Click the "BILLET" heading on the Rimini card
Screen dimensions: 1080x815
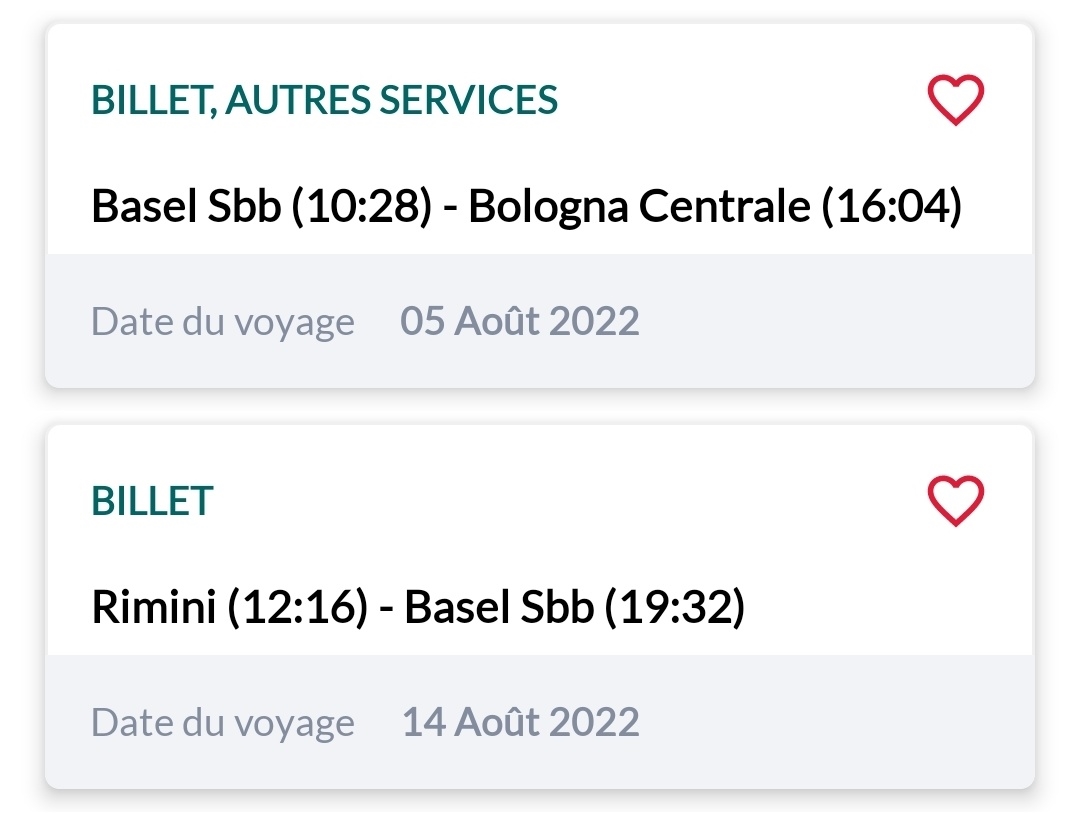click(x=153, y=500)
